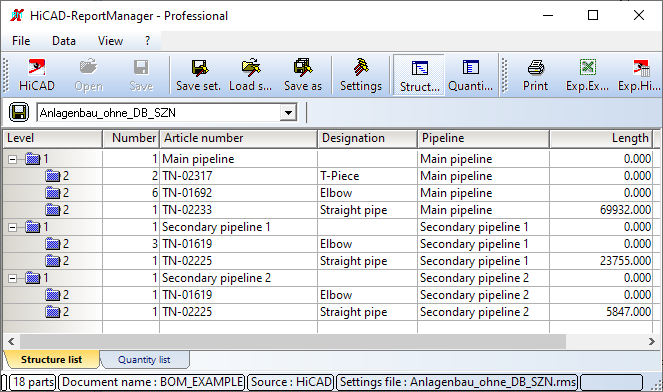
Task: Click the folder icon of the Secondary pipeline 2 row
Action: coord(33,278)
